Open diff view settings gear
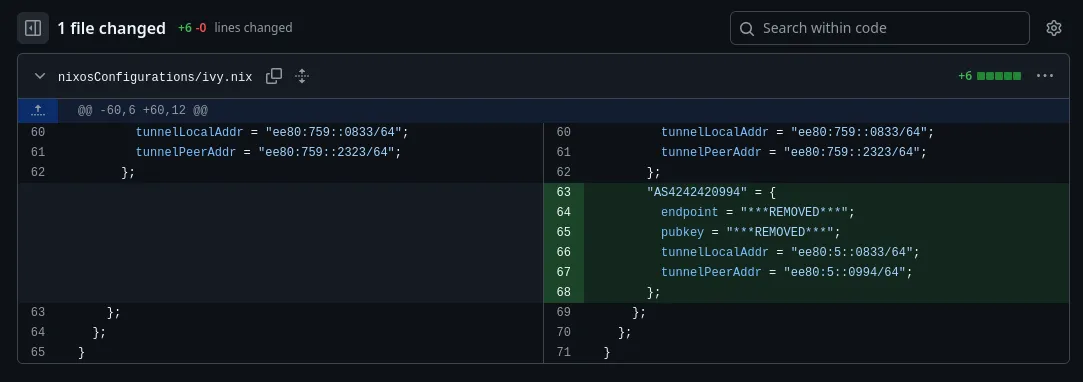Viewport: 1083px width, 382px height. click(1053, 28)
